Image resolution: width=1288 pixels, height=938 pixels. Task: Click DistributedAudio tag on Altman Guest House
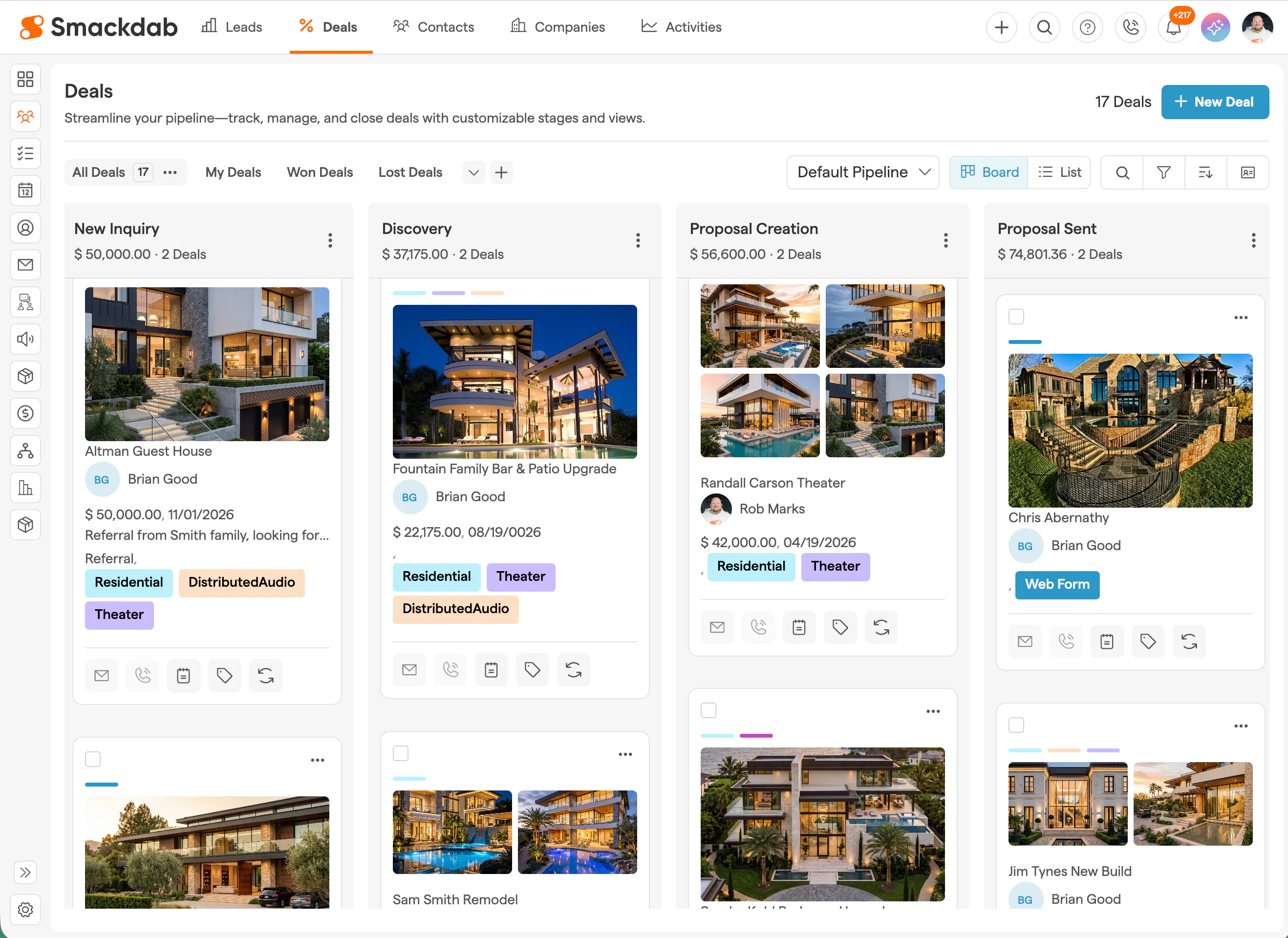click(x=241, y=582)
